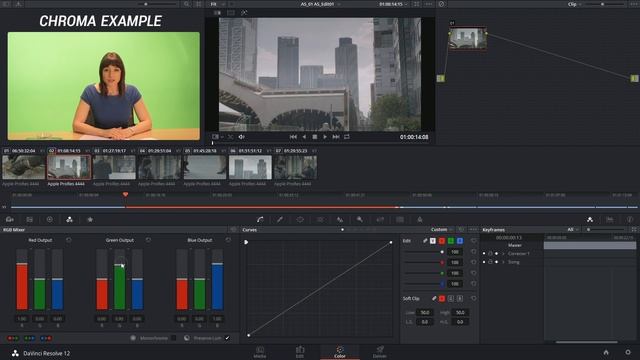Enable blue channel in curves Edit
The height and width of the screenshot is (360, 640).
[460, 241]
